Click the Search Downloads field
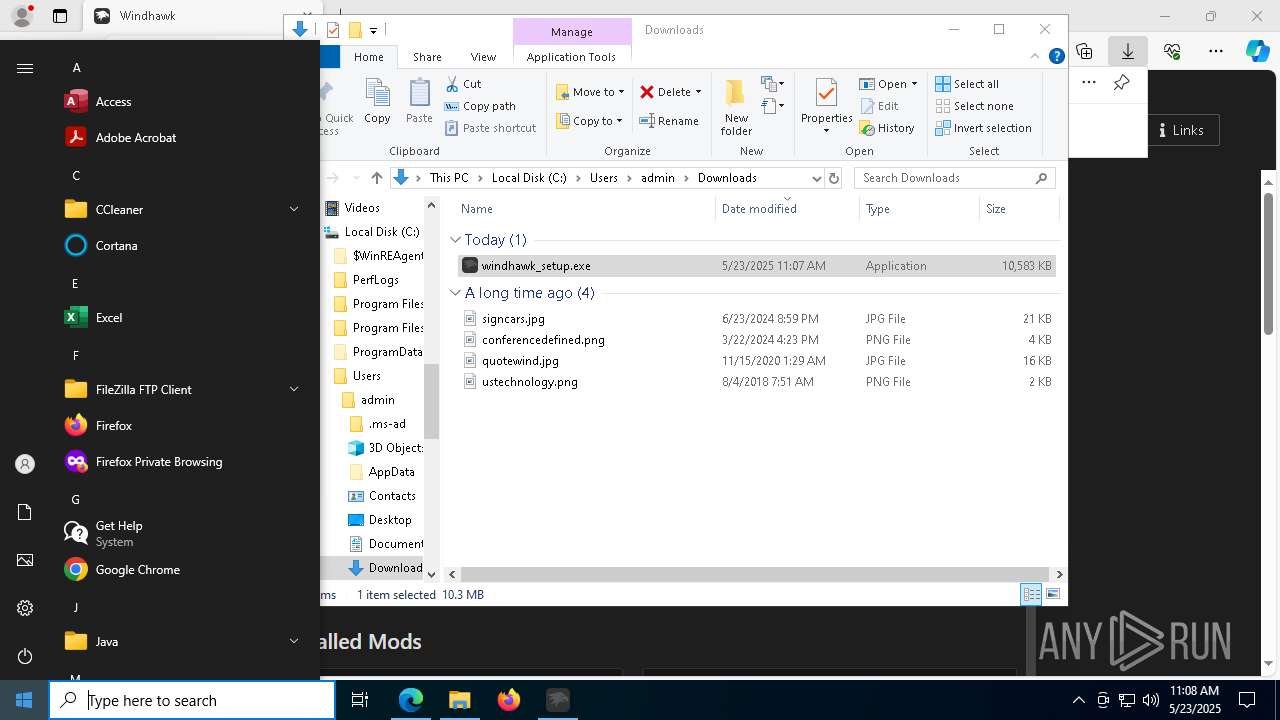 tap(955, 178)
